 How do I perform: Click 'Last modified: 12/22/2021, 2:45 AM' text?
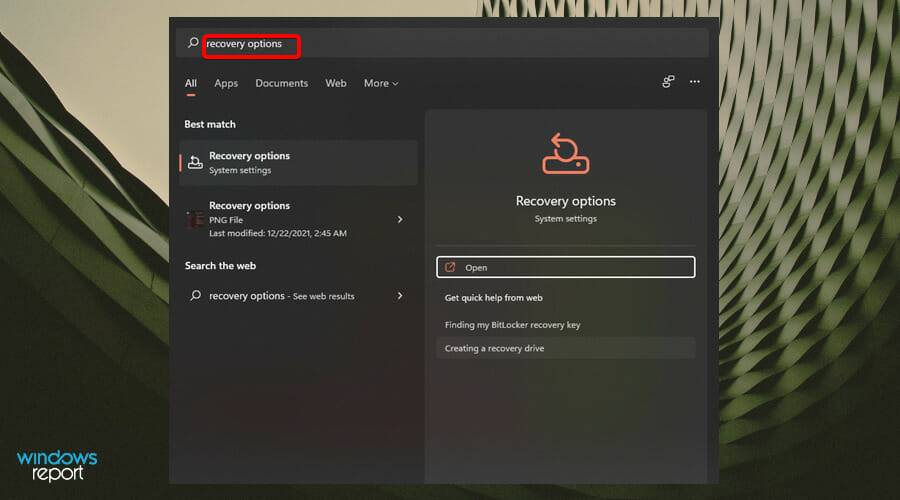[x=278, y=233]
